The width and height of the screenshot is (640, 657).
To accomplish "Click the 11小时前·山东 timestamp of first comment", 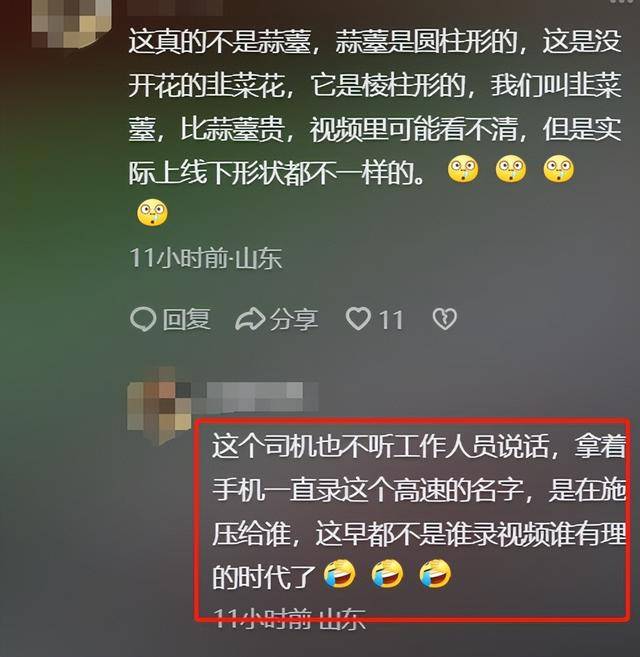I will (x=205, y=258).
